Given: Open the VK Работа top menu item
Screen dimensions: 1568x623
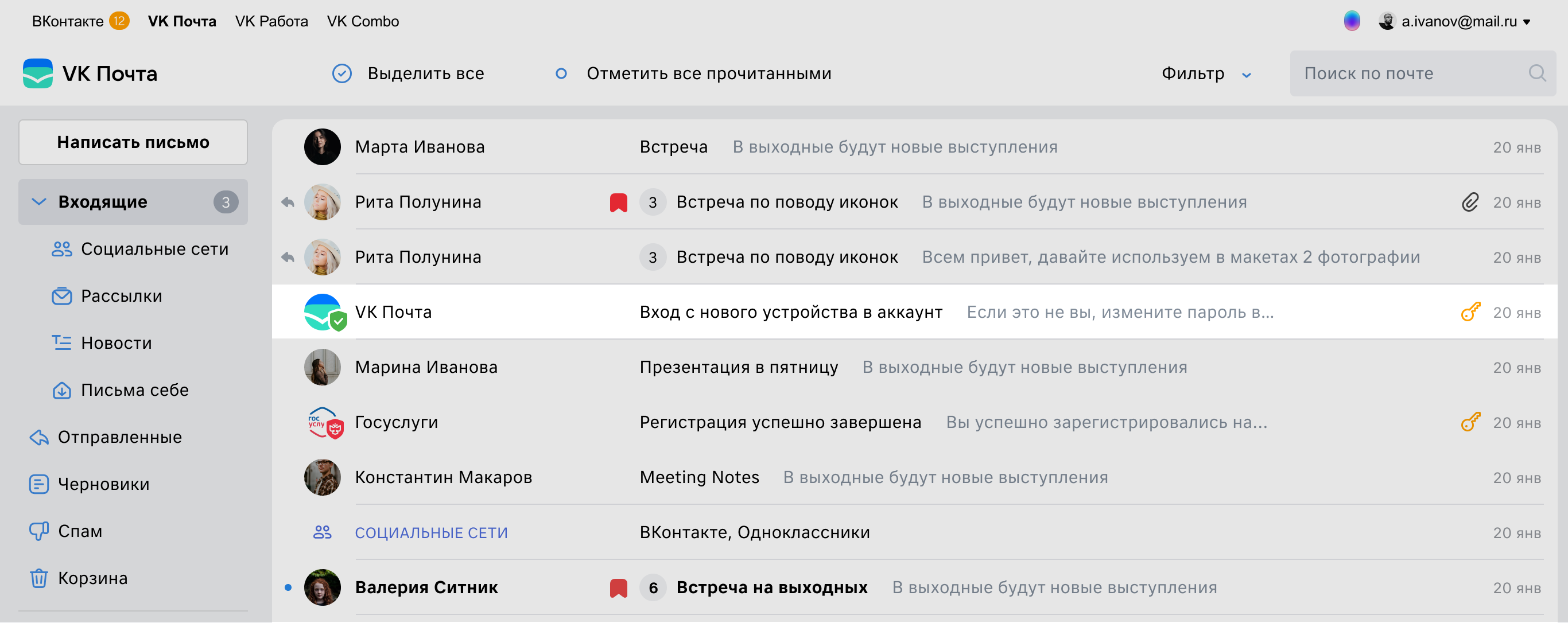Looking at the screenshot, I should pos(271,21).
